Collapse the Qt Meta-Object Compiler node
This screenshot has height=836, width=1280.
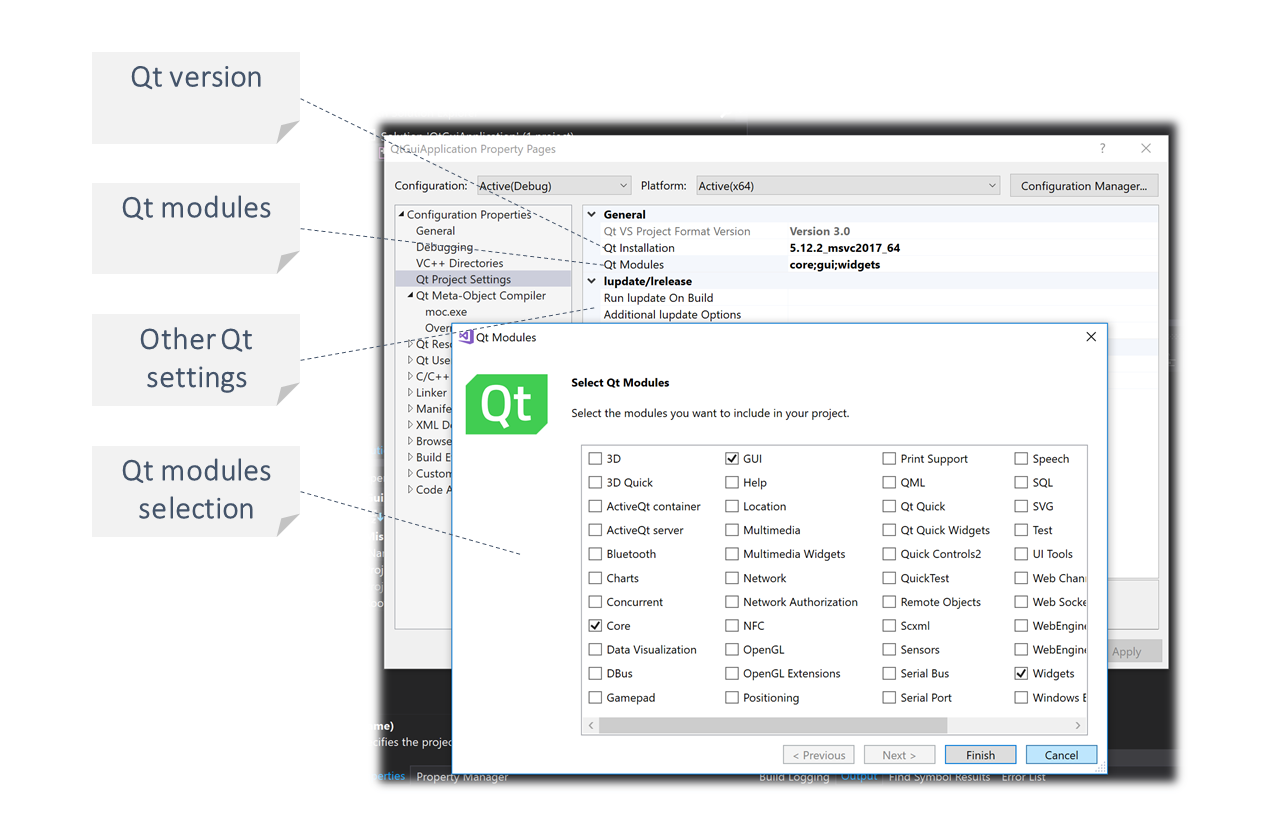pyautogui.click(x=410, y=296)
